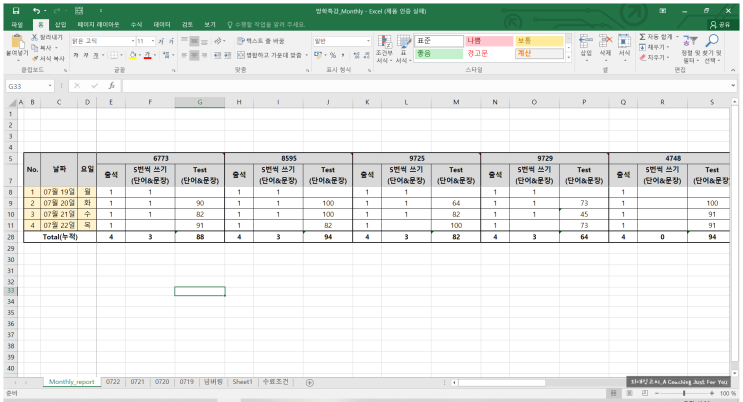Toggle underline formatting with the underlined 가 button
This screenshot has width=743, height=402.
click(96, 55)
